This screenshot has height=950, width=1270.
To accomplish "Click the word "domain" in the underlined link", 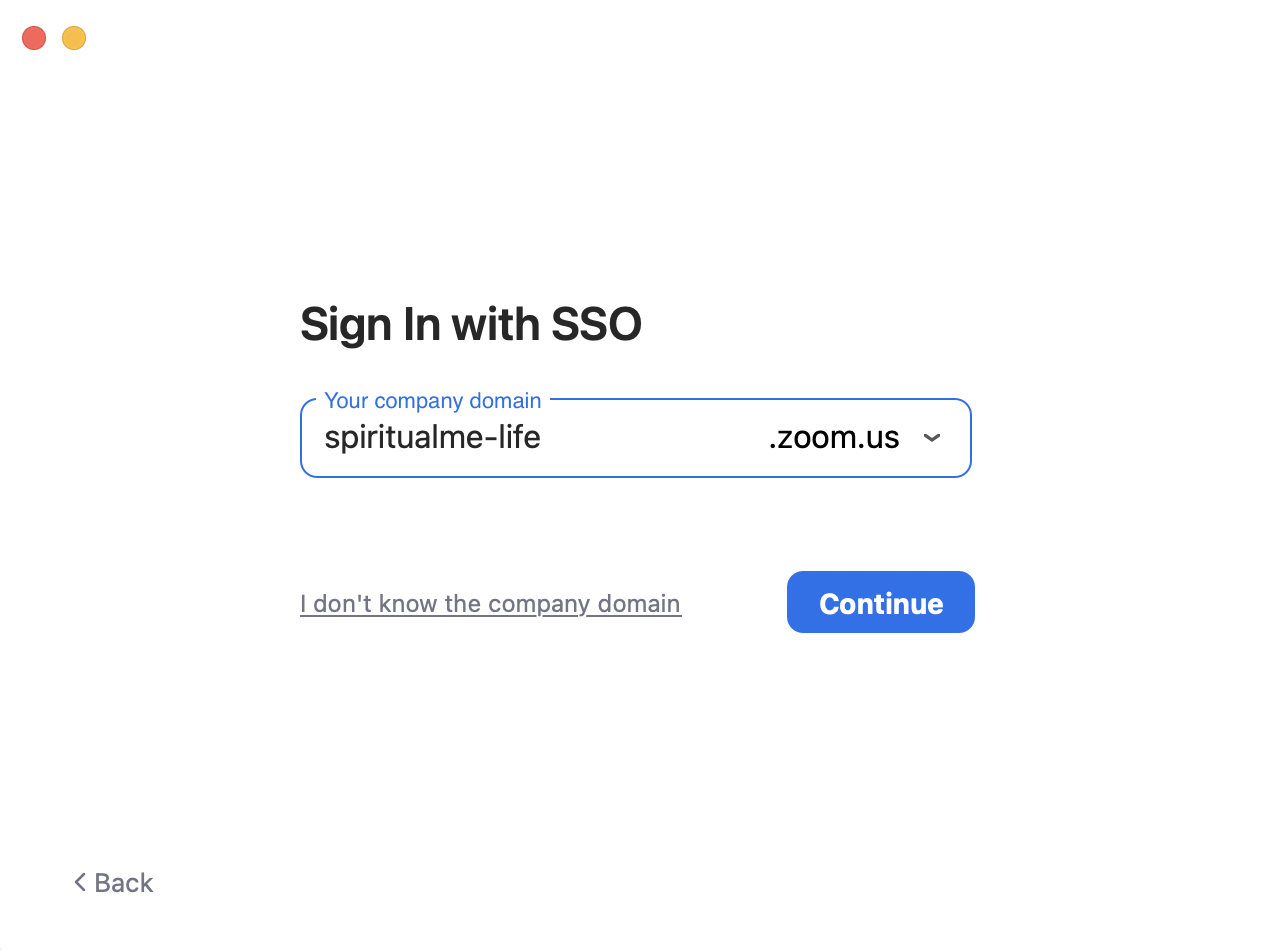I will point(639,604).
